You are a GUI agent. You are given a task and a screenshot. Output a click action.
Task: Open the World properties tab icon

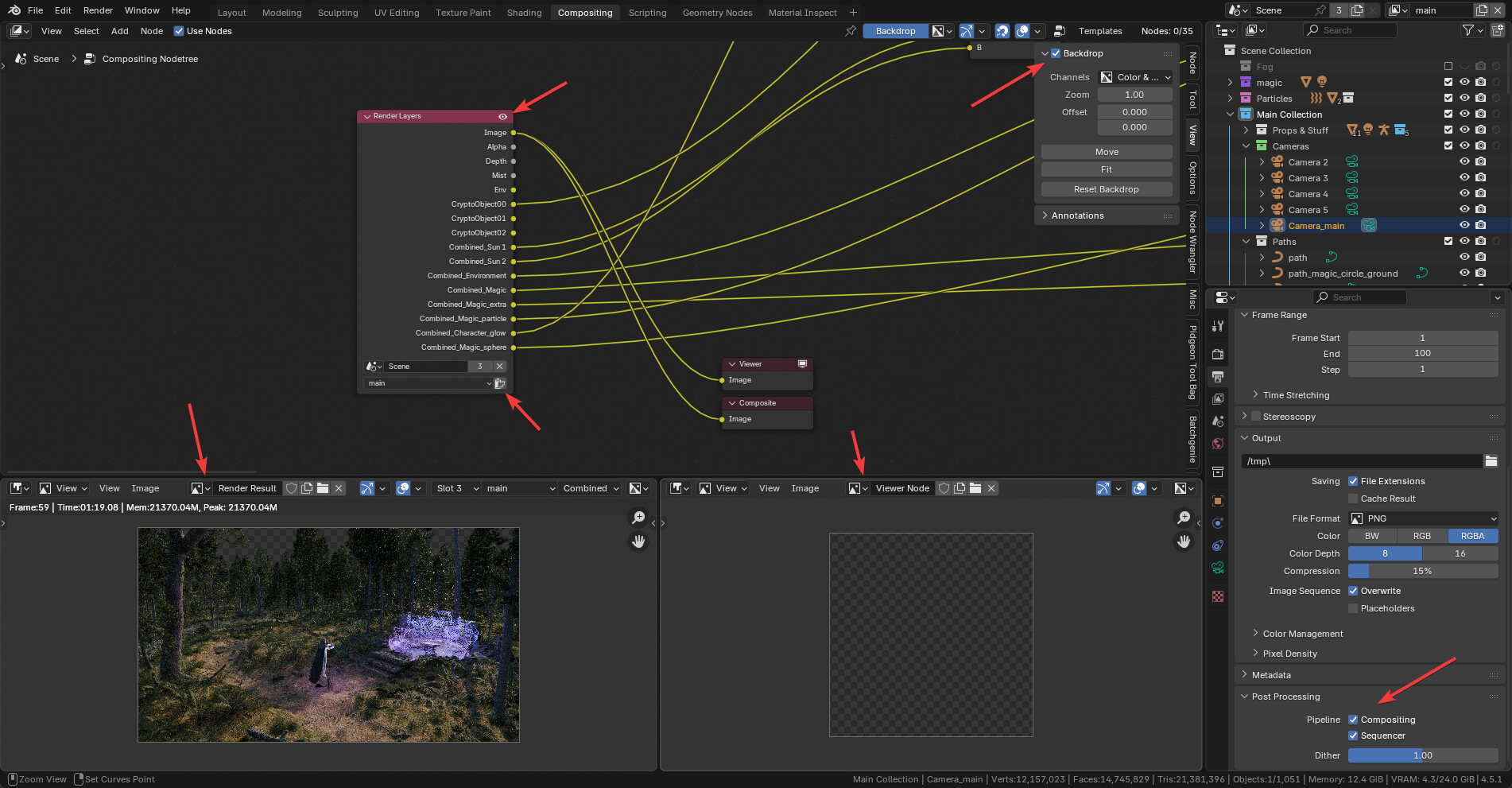[x=1218, y=444]
